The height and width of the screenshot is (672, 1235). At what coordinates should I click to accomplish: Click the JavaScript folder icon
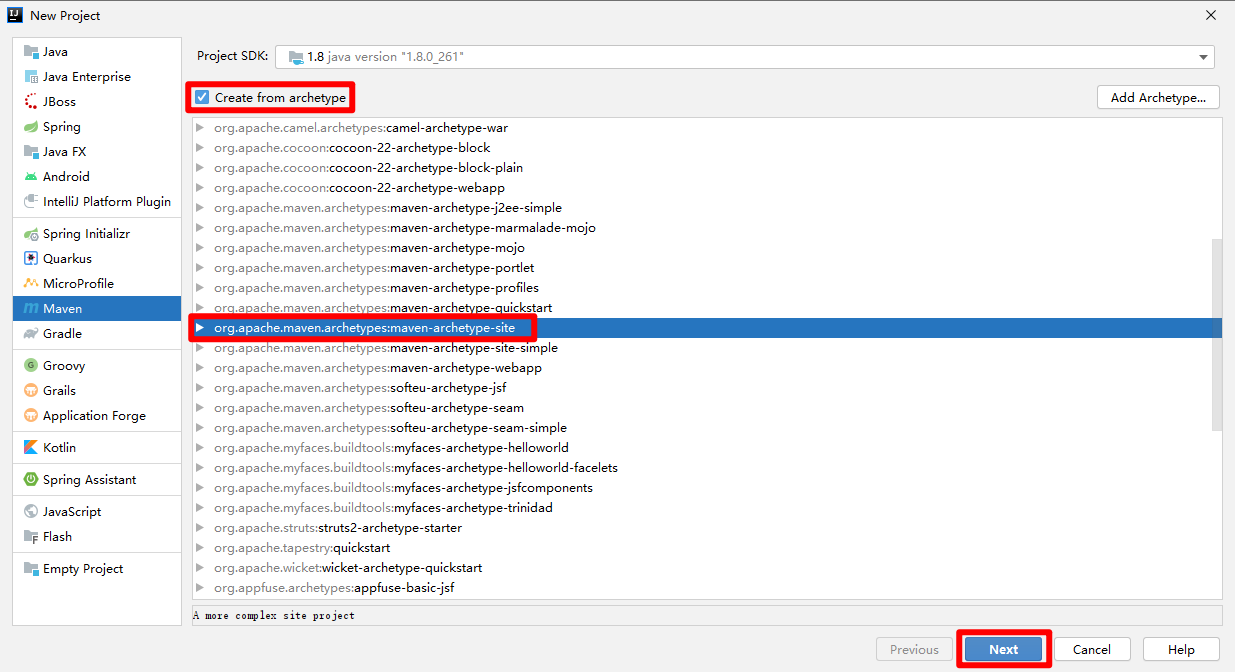point(31,512)
